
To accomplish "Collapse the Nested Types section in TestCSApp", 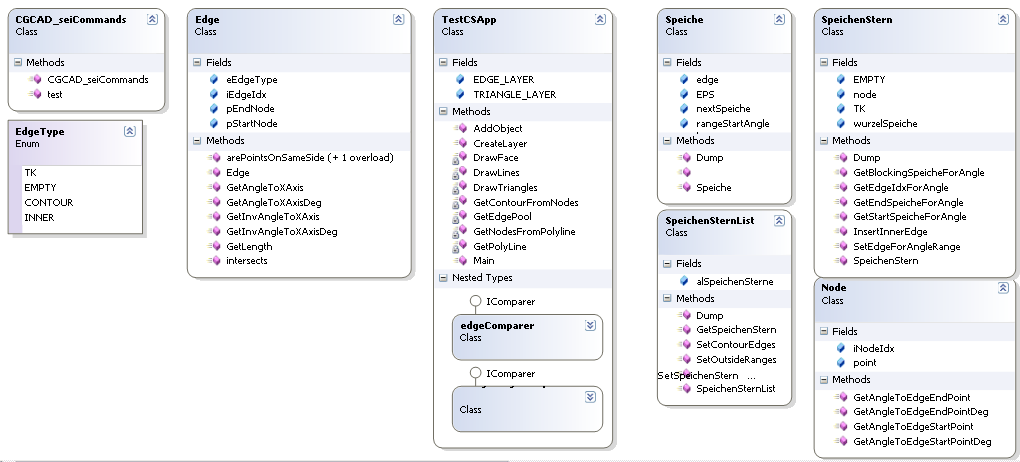I will click(444, 277).
